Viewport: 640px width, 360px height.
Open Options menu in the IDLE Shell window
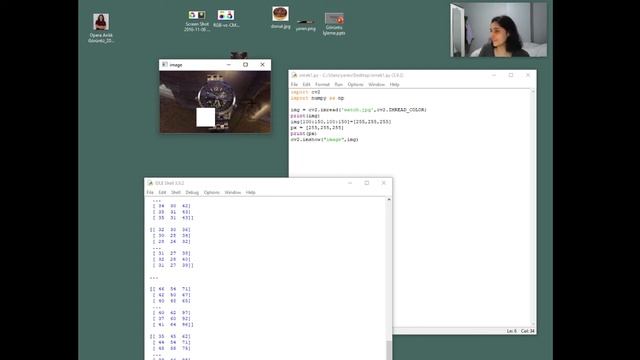(x=211, y=192)
